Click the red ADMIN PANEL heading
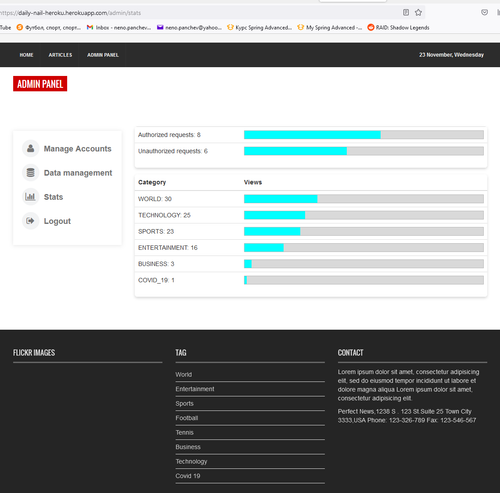This screenshot has width=500, height=493. [40, 84]
